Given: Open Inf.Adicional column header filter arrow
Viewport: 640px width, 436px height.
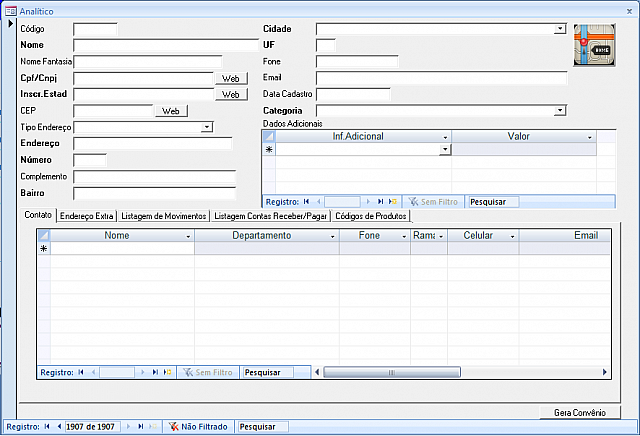Looking at the screenshot, I should [x=445, y=137].
